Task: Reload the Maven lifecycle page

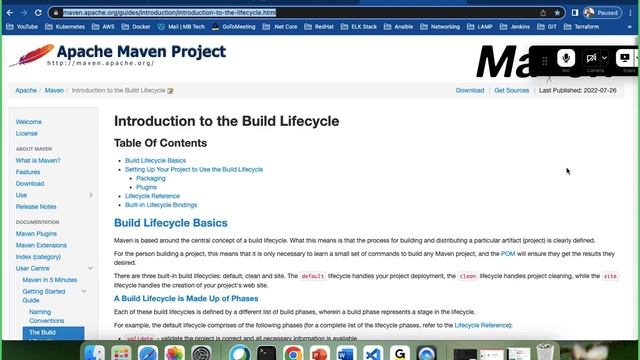Action: tap(38, 13)
